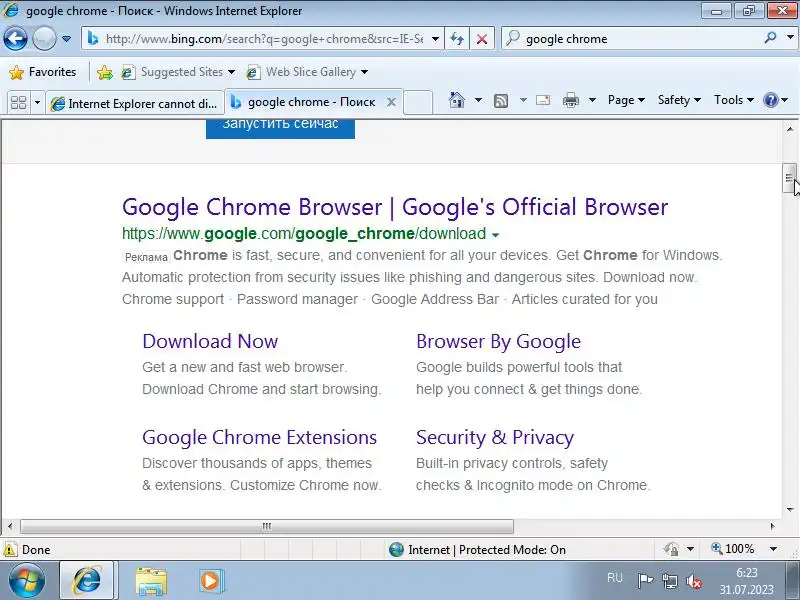Open Suggested Sites in favorites bar
Viewport: 800px width, 600px height.
tap(178, 72)
